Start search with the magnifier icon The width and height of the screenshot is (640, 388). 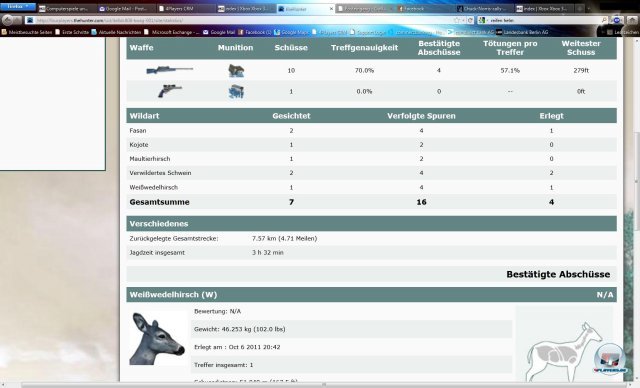pyautogui.click(x=604, y=20)
